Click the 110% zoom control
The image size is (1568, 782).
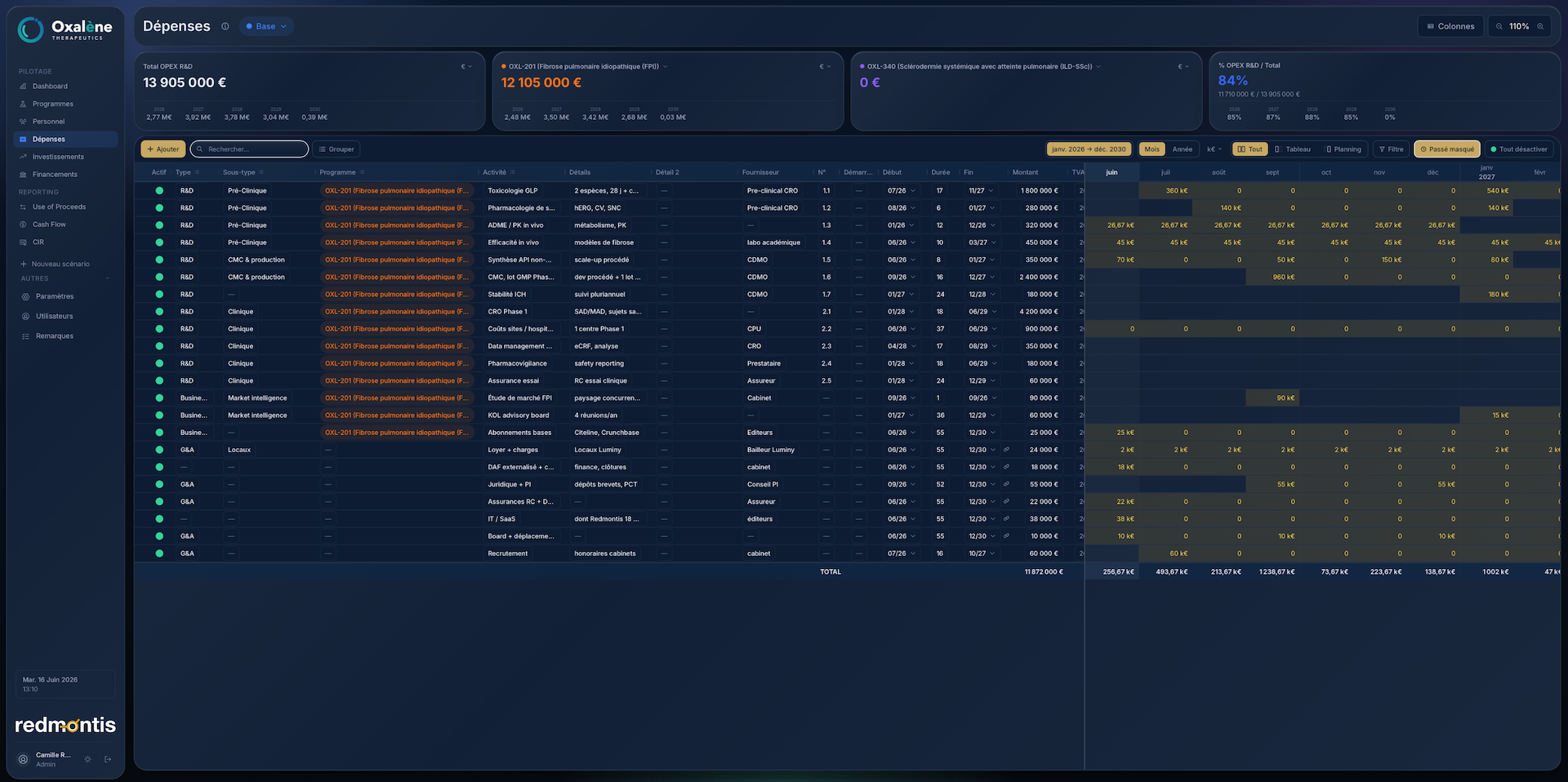tap(1519, 26)
